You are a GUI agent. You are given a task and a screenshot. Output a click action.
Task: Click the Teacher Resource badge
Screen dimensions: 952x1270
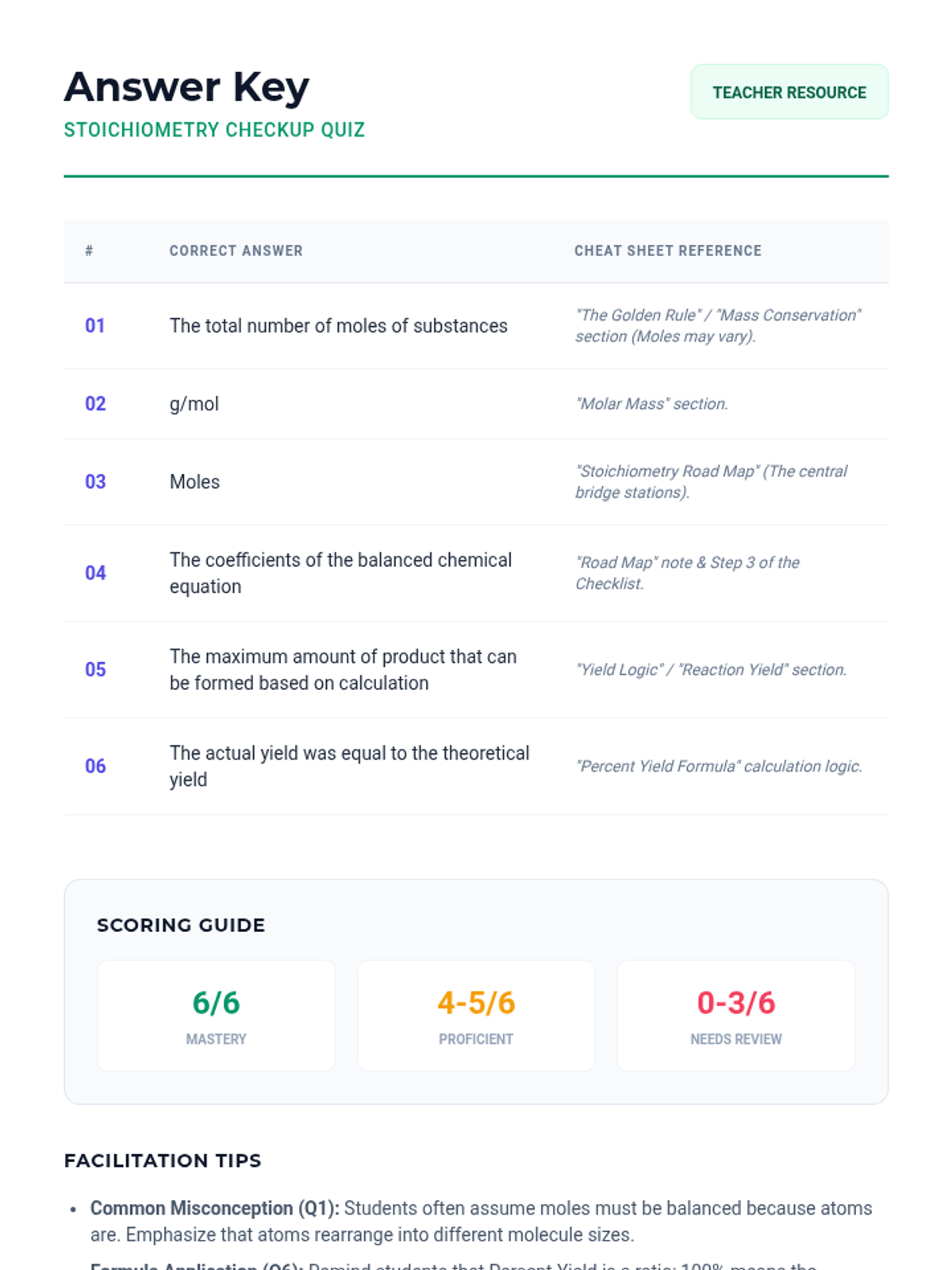(x=789, y=92)
